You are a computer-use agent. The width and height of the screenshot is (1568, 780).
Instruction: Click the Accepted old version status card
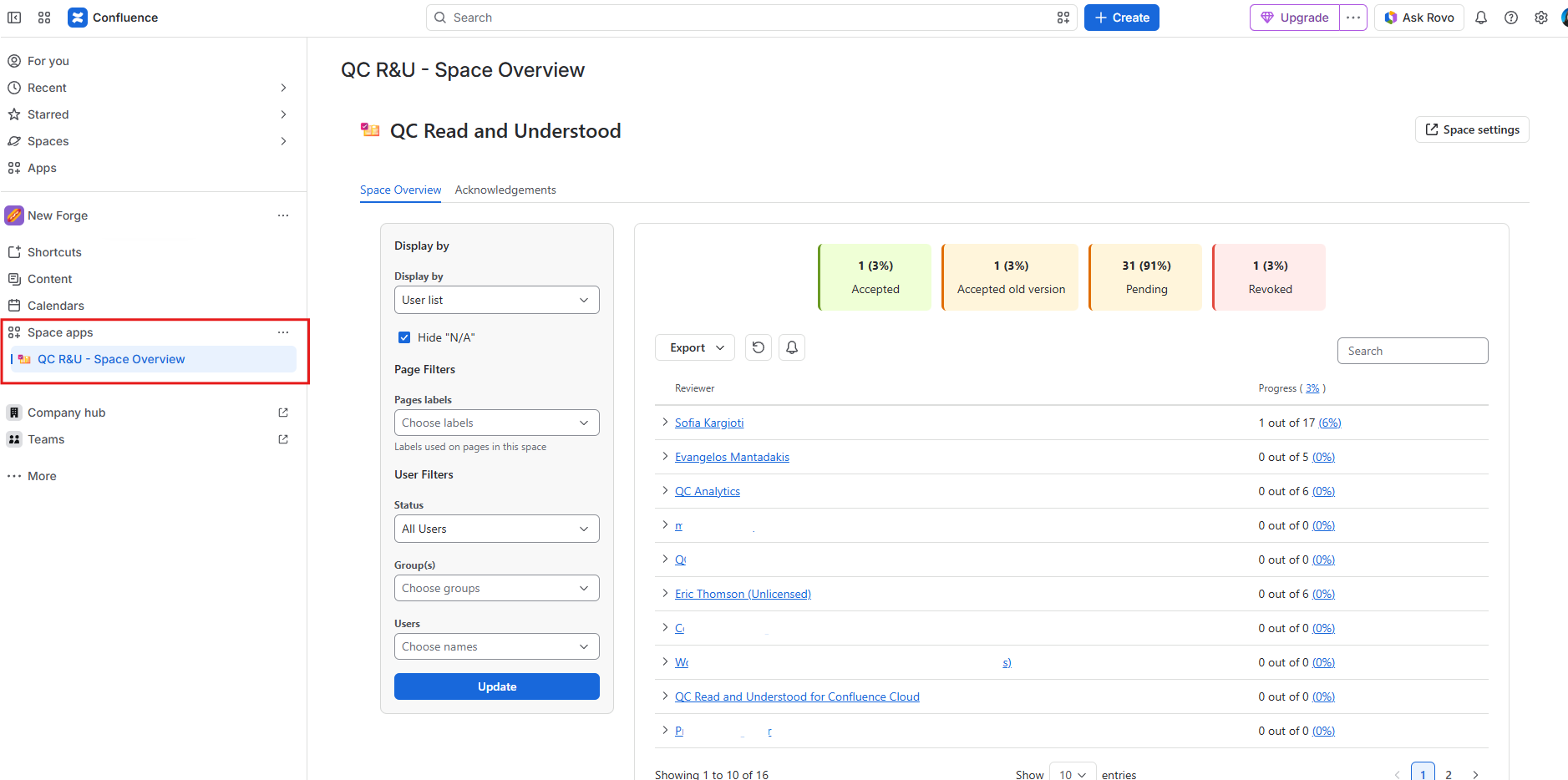(1010, 277)
